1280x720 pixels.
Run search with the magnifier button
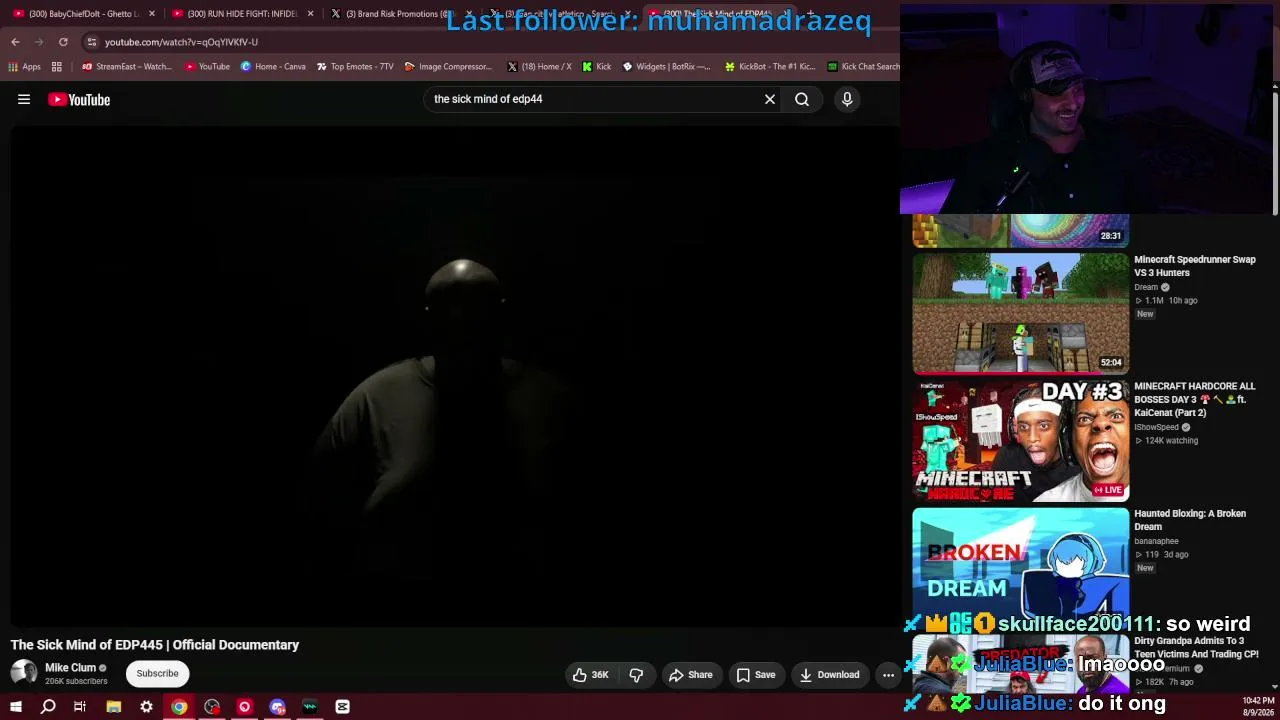[x=802, y=99]
